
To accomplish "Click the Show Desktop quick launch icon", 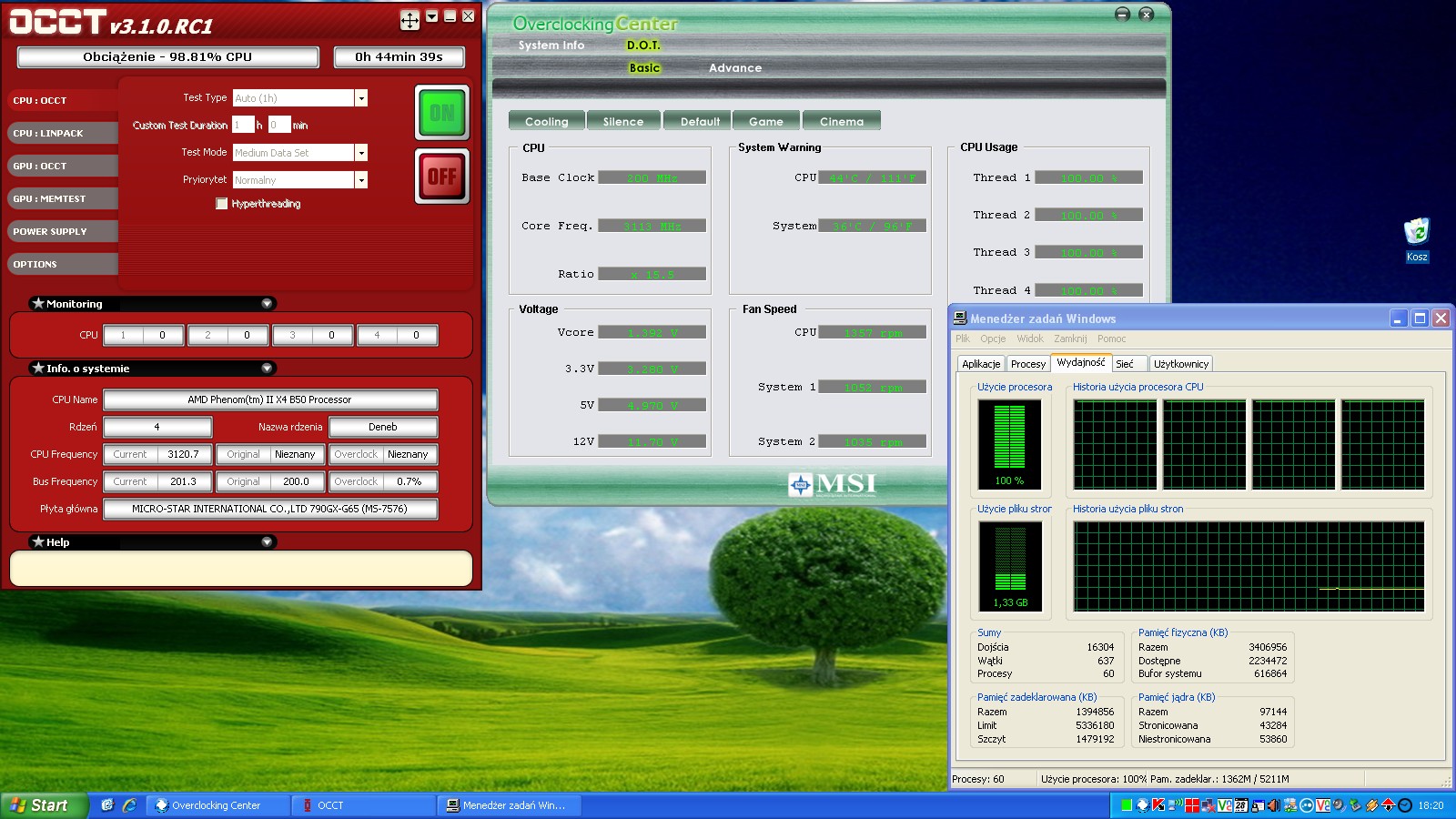I will [x=107, y=805].
